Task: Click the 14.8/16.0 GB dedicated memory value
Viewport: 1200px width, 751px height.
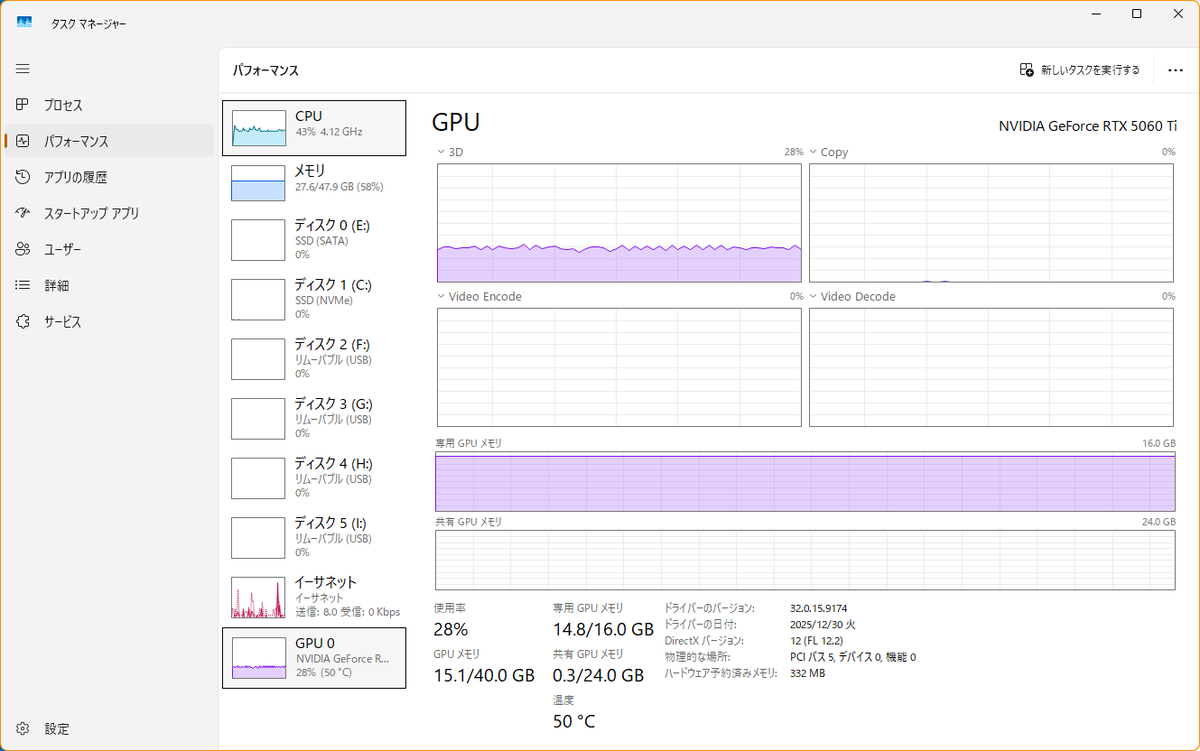Action: [603, 629]
